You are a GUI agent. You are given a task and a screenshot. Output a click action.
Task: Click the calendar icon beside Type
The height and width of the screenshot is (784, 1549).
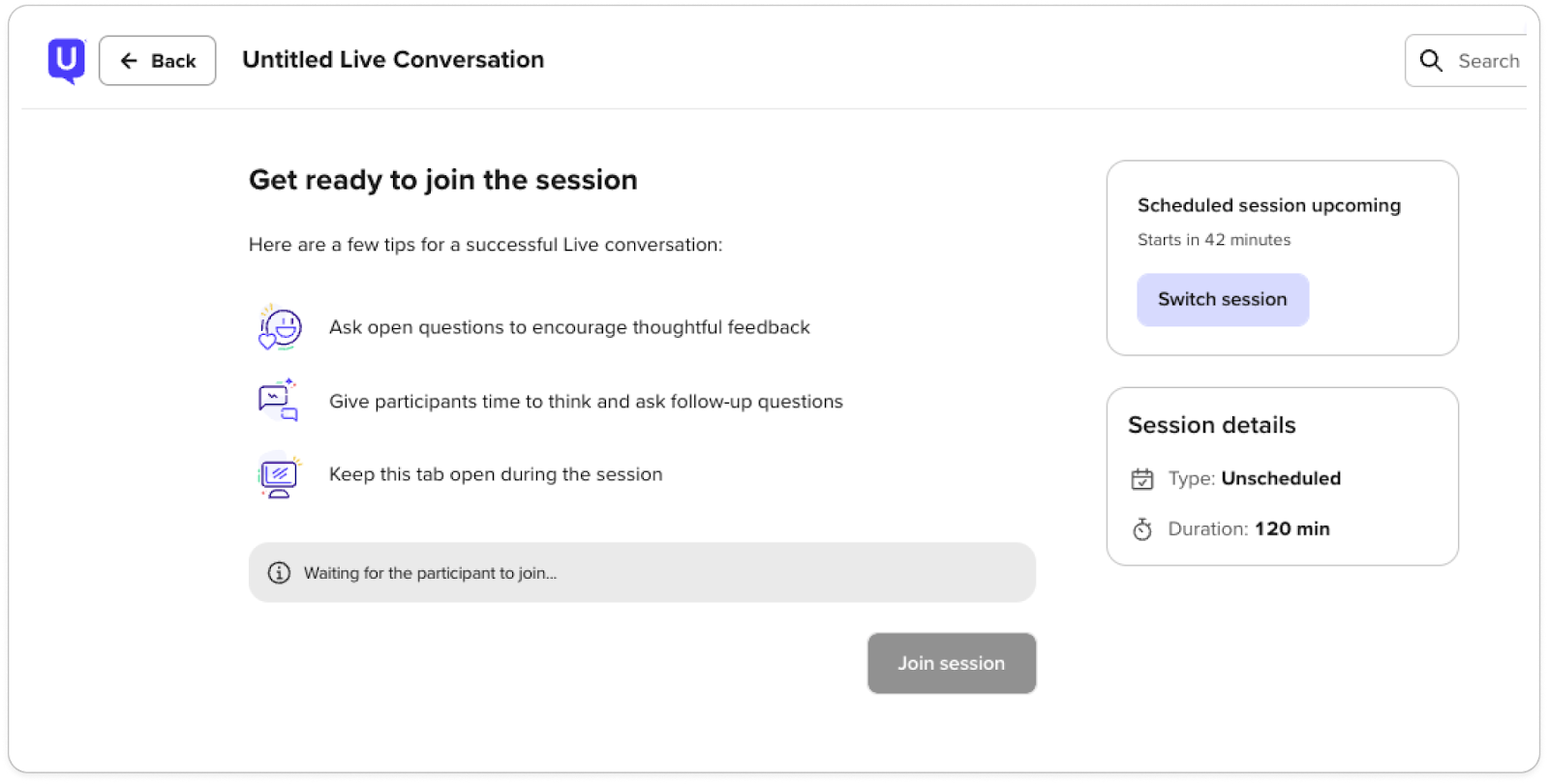pos(1142,479)
